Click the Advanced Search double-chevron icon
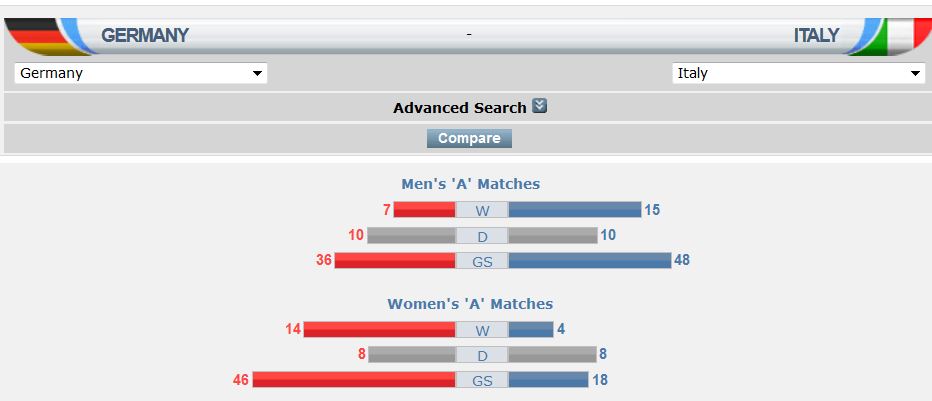The image size is (932, 401). 540,107
